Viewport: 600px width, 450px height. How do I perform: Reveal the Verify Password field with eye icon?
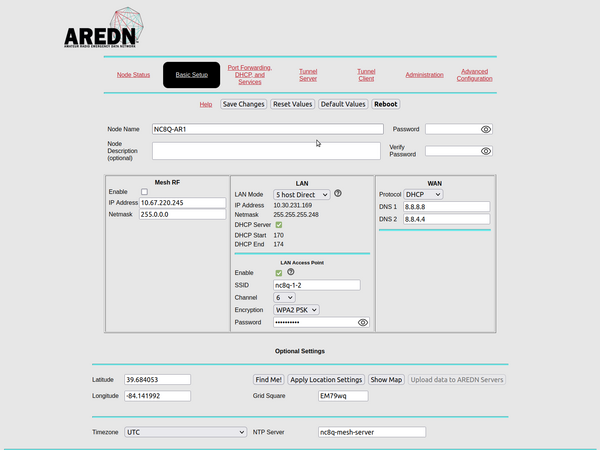click(486, 151)
